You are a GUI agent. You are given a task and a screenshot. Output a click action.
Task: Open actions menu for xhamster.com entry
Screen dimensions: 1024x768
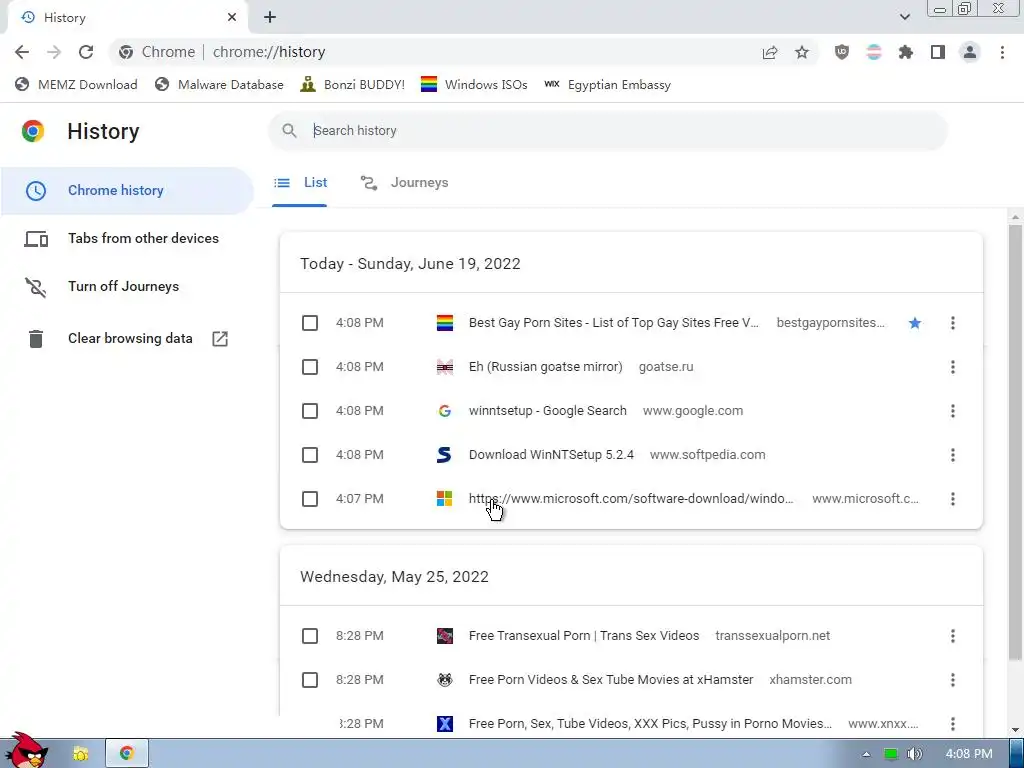[x=953, y=680]
